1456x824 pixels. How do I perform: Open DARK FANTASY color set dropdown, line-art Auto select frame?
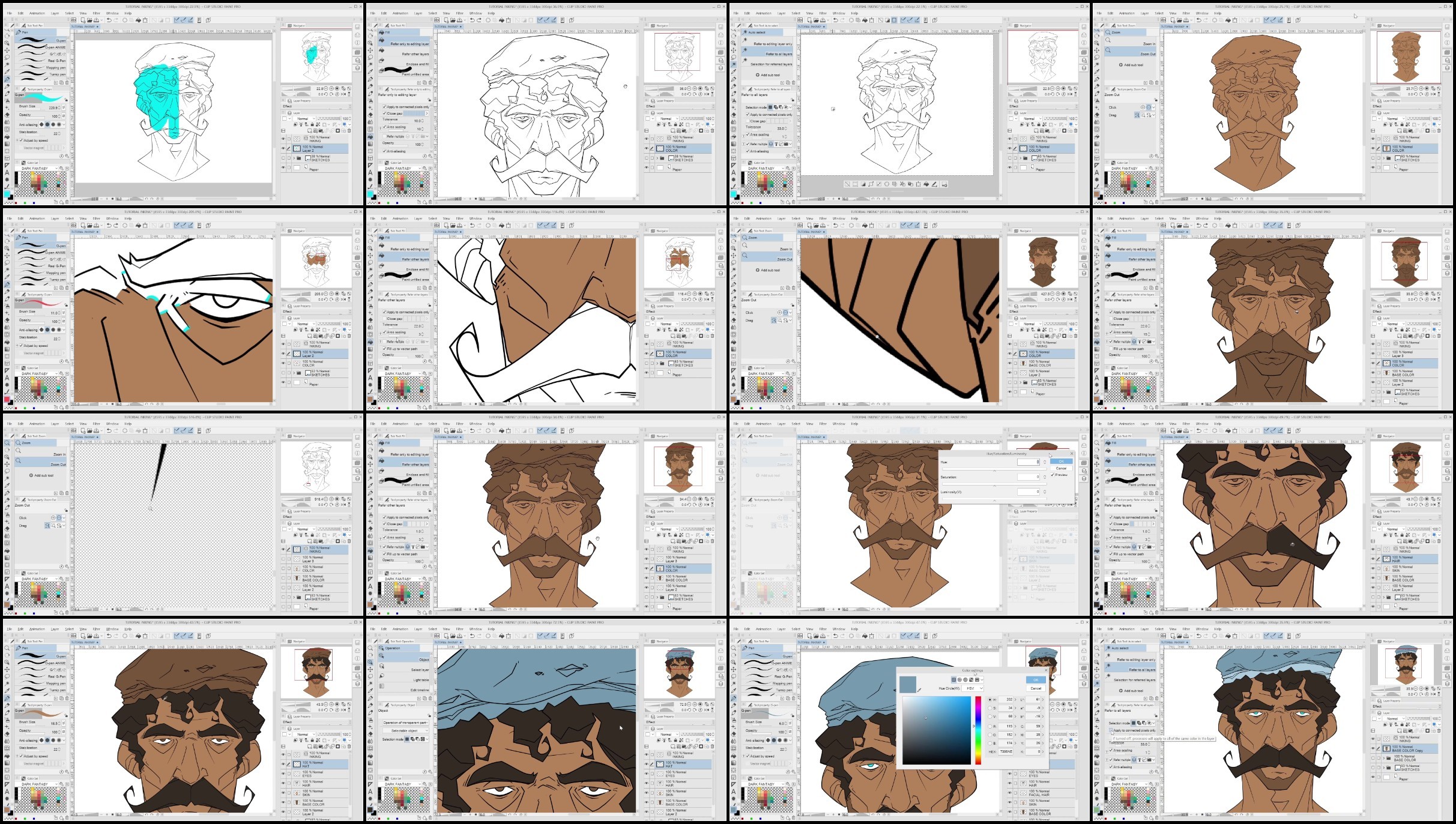point(763,169)
